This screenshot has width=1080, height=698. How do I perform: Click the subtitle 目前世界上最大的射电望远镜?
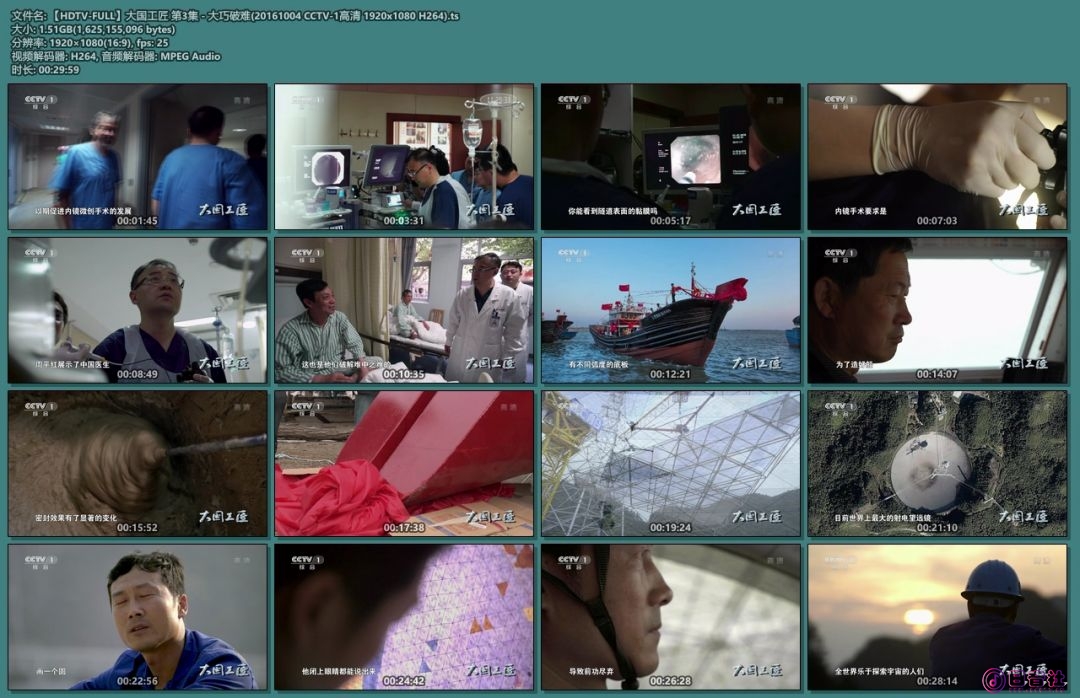(x=882, y=518)
